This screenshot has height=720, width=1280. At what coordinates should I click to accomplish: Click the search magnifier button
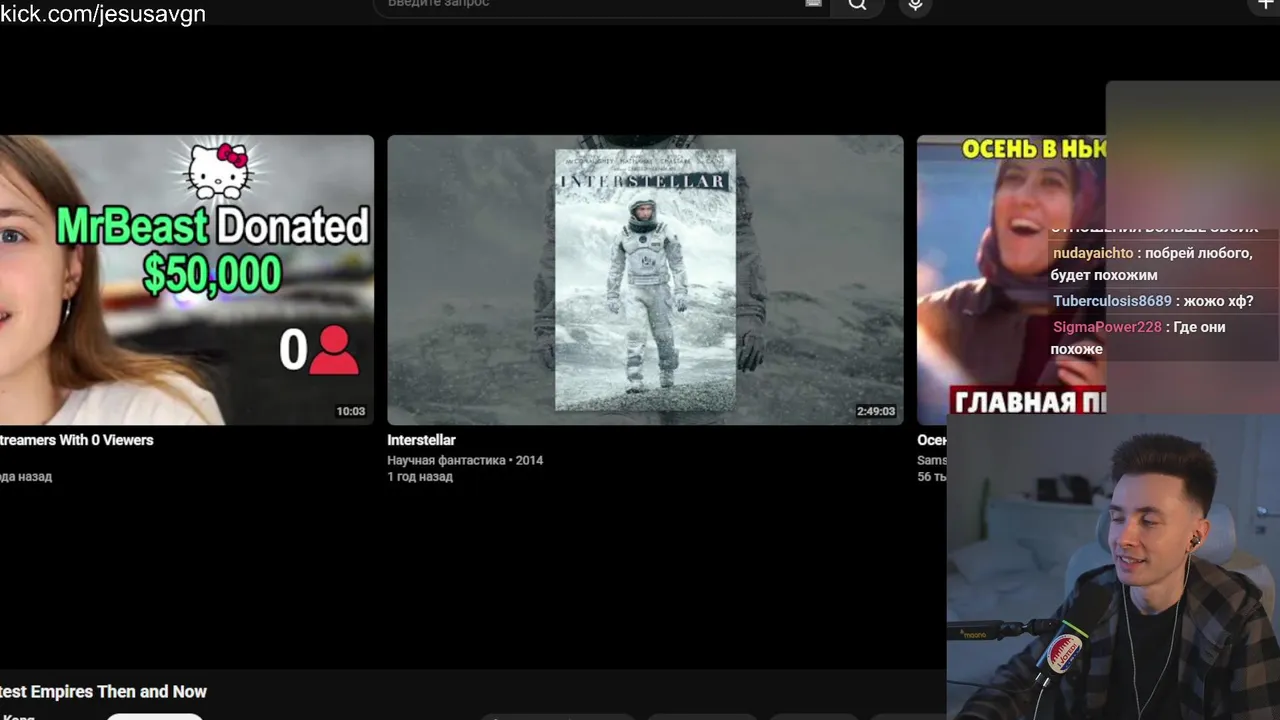(857, 5)
